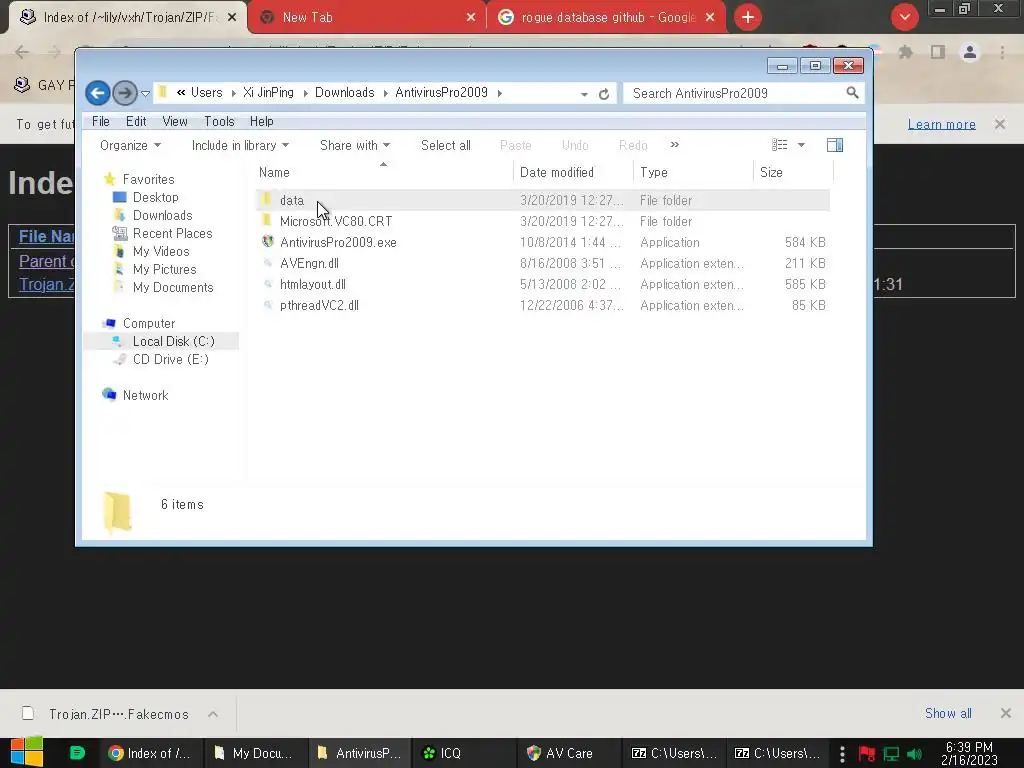The height and width of the screenshot is (768, 1024).
Task: Open the browser profile avatar icon
Action: [970, 52]
